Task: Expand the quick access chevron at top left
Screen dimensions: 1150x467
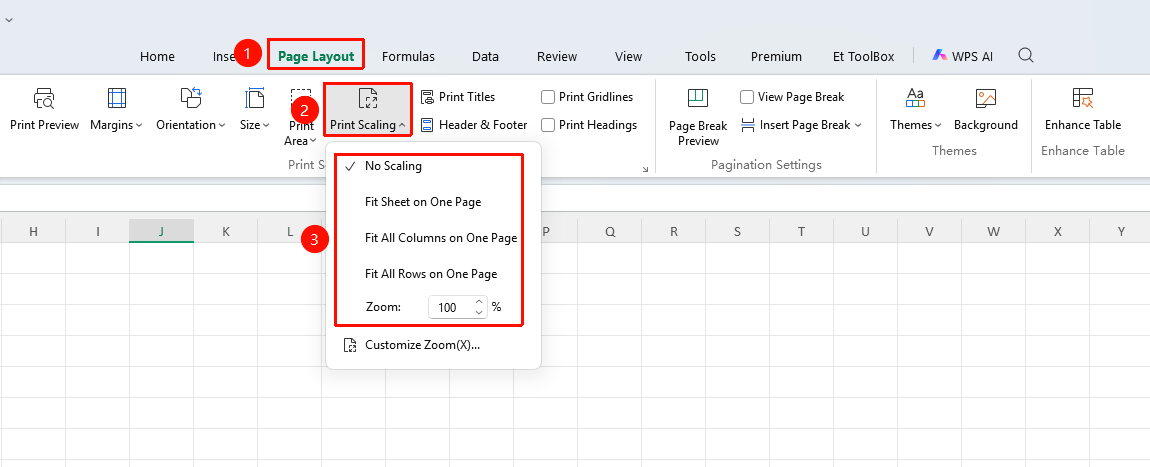Action: click(x=9, y=19)
